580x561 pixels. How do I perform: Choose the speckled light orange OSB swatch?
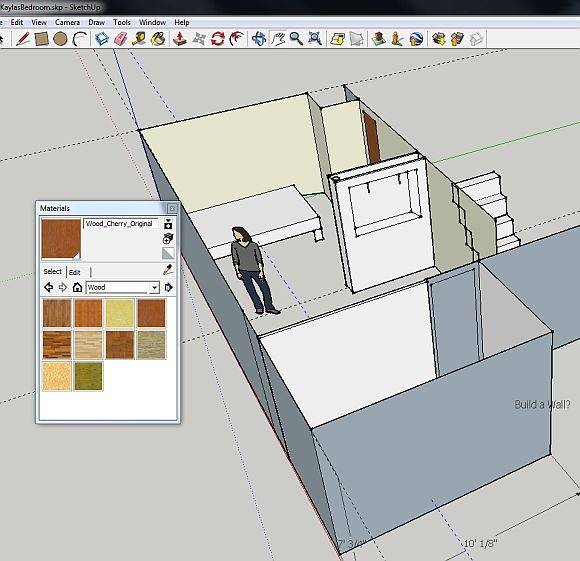[x=57, y=376]
